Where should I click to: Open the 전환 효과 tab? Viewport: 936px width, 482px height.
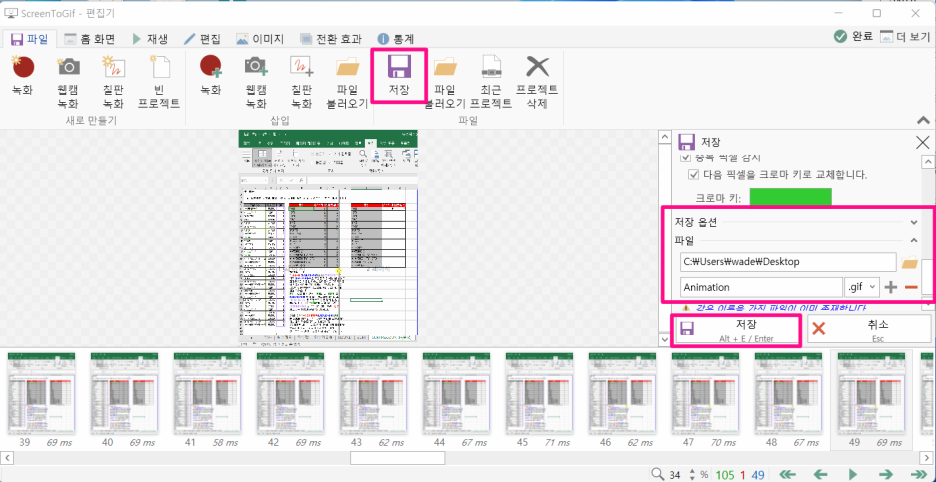331,39
